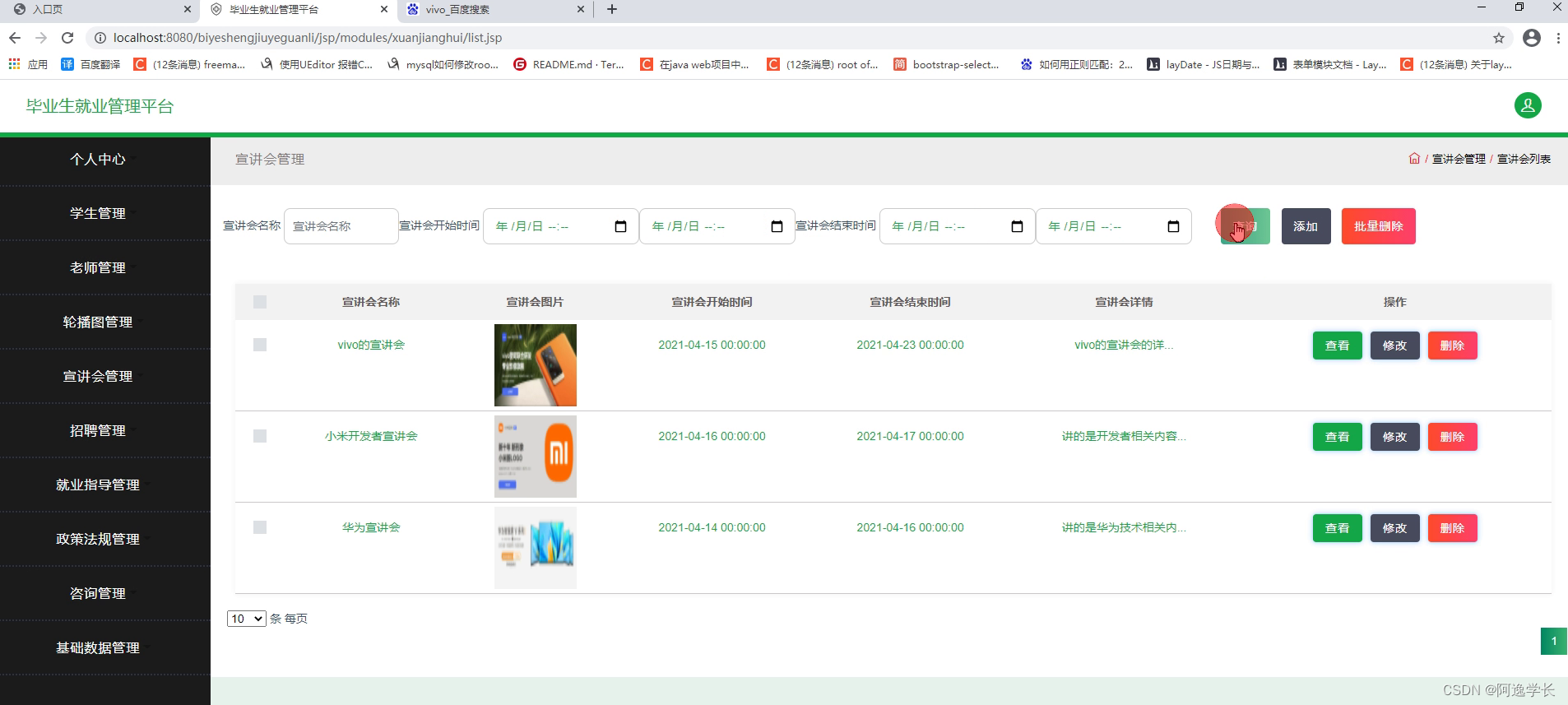
Task: Click the 小米 orange logo thumbnail
Action: 536,457
